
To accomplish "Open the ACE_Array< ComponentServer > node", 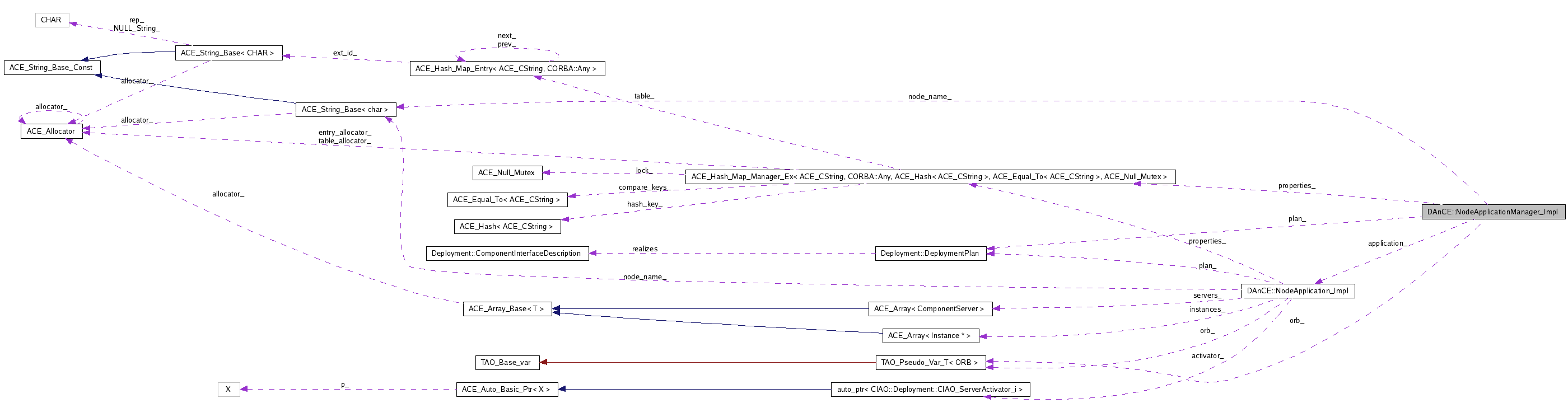I will click(930, 308).
